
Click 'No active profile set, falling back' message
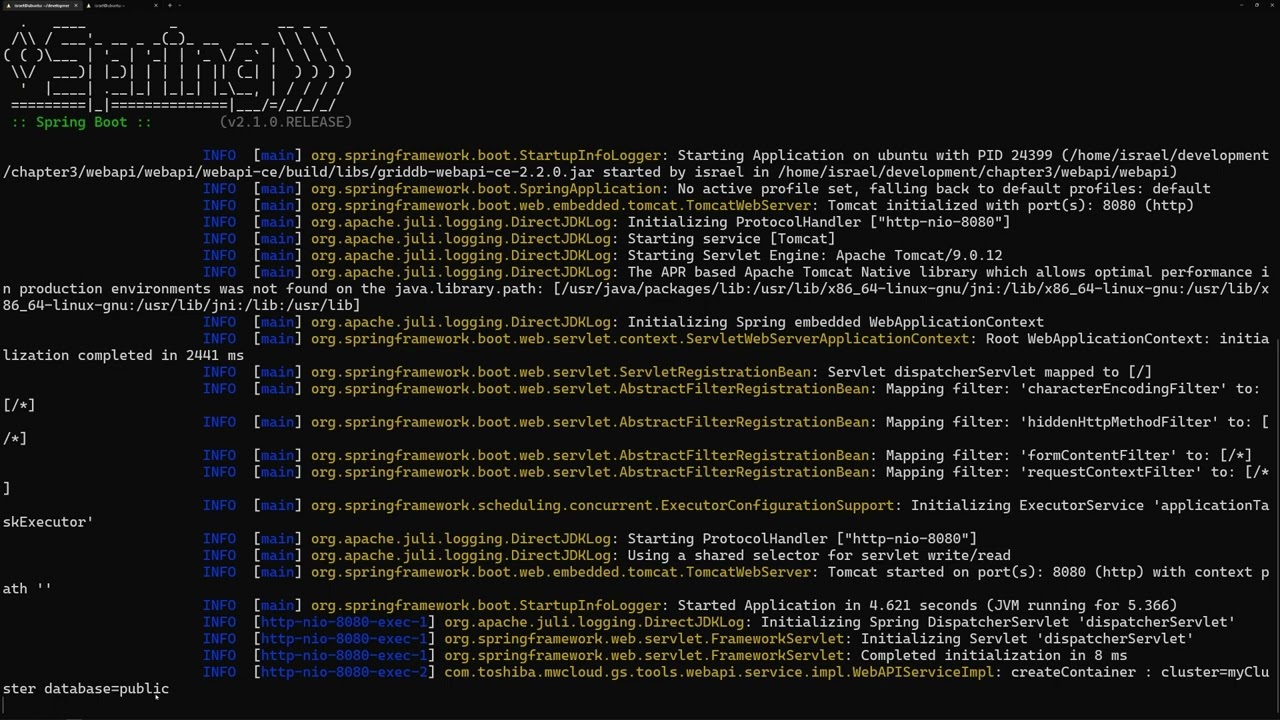coord(823,189)
